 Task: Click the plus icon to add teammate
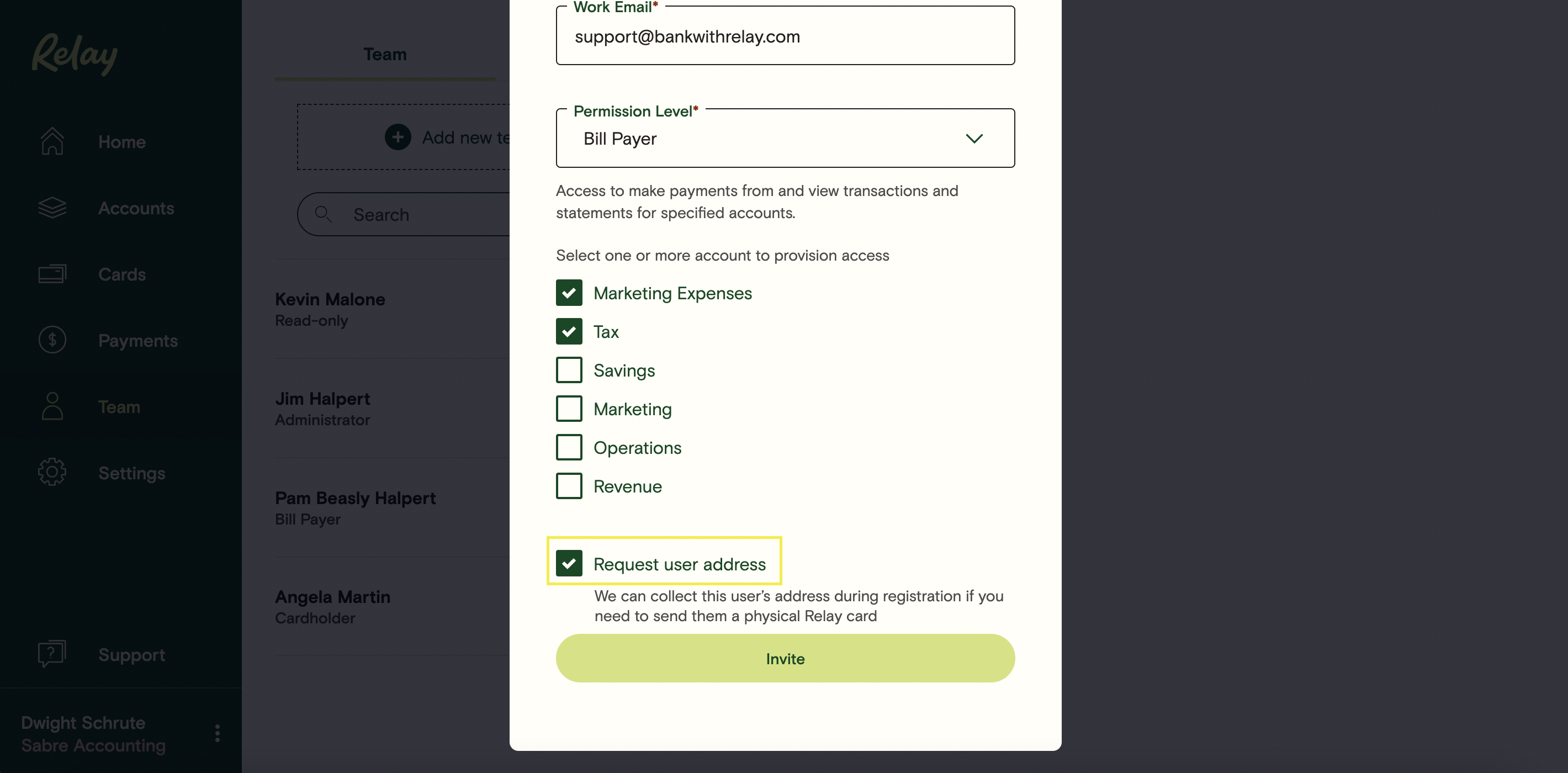click(398, 137)
